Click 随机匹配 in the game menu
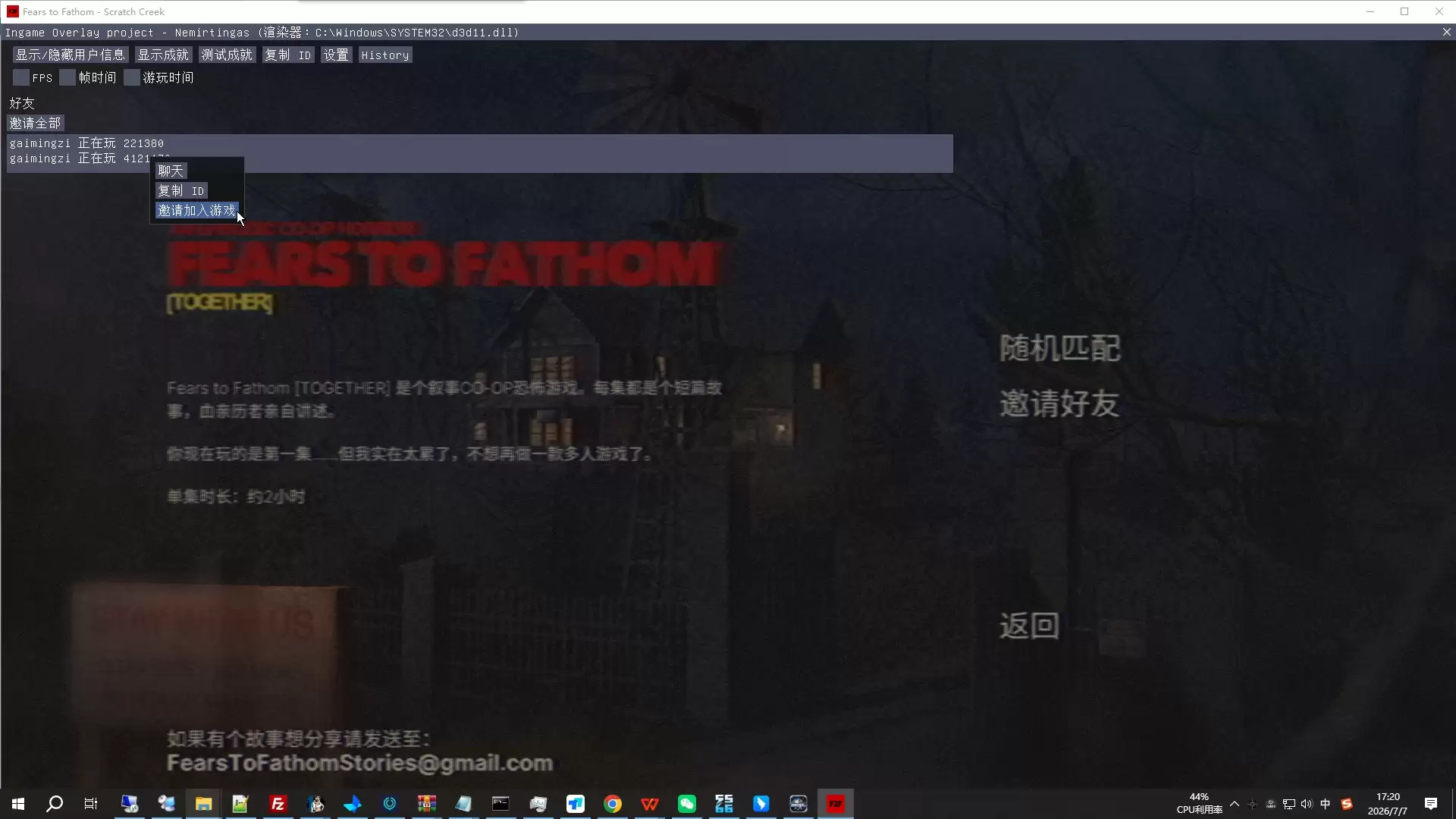The height and width of the screenshot is (819, 1456). click(x=1059, y=348)
